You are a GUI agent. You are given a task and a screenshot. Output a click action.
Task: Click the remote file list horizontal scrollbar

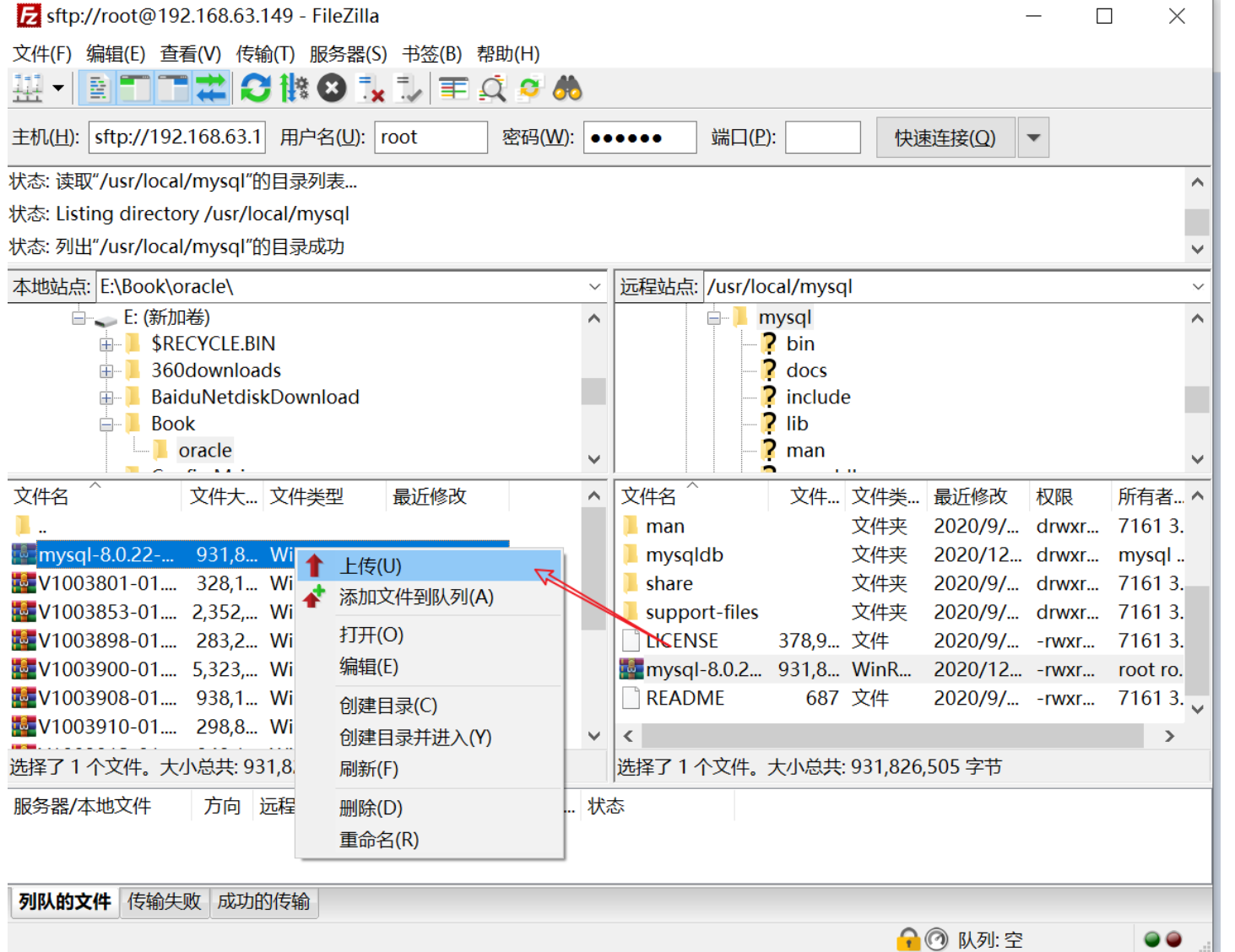(x=892, y=736)
